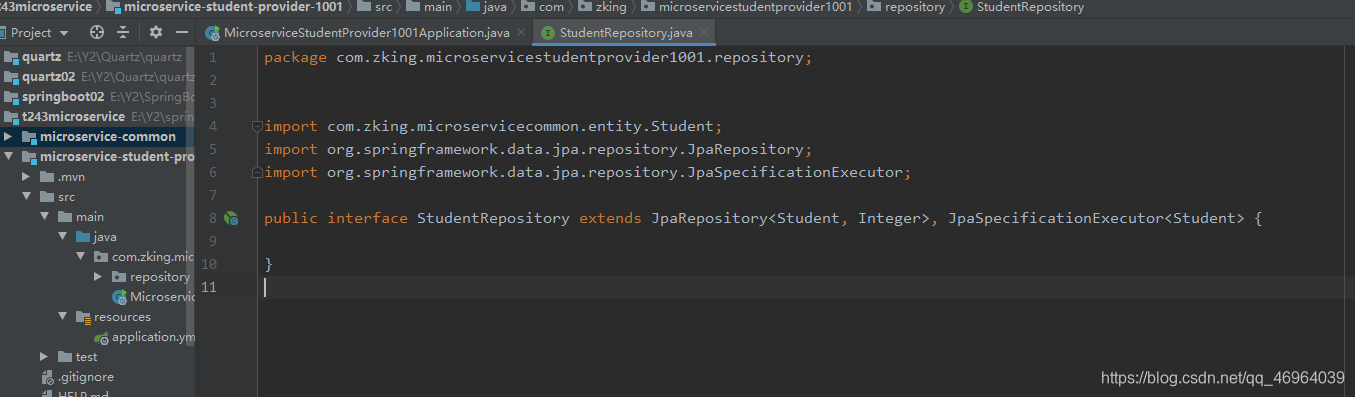The image size is (1355, 397).
Task: Click the locate/scroll-from-source crosshair icon
Action: point(96,32)
